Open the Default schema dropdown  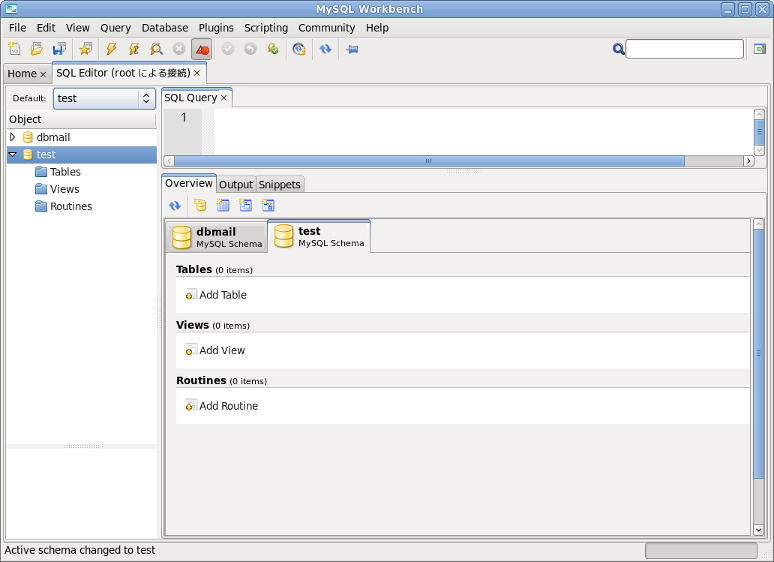pos(104,98)
